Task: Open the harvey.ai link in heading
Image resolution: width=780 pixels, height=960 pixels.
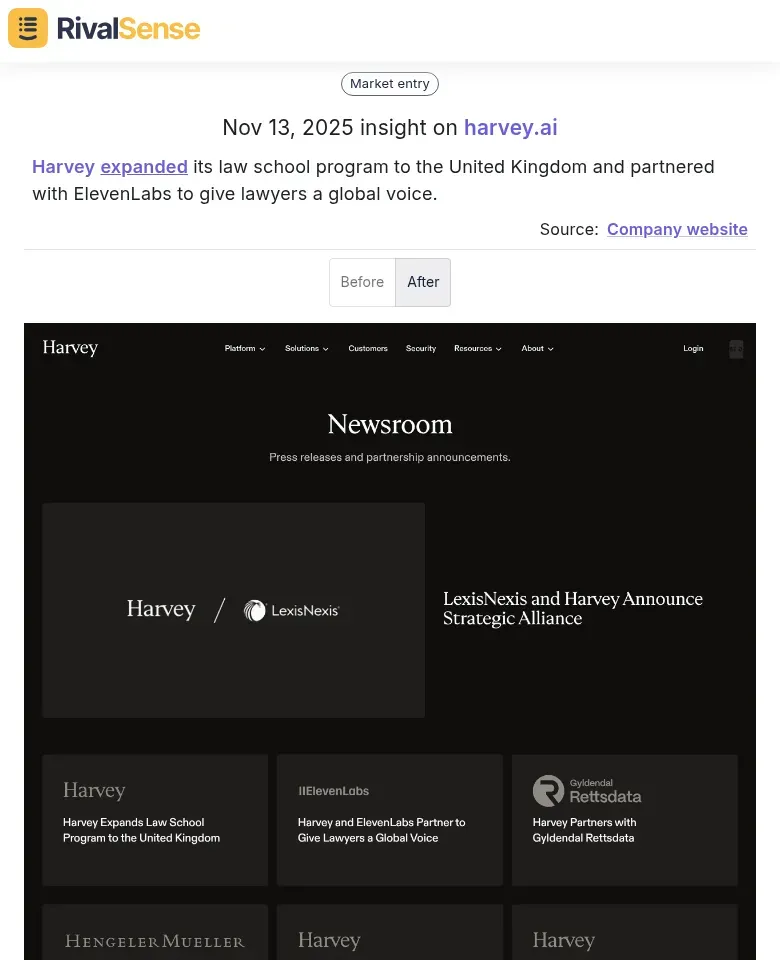Action: click(511, 127)
